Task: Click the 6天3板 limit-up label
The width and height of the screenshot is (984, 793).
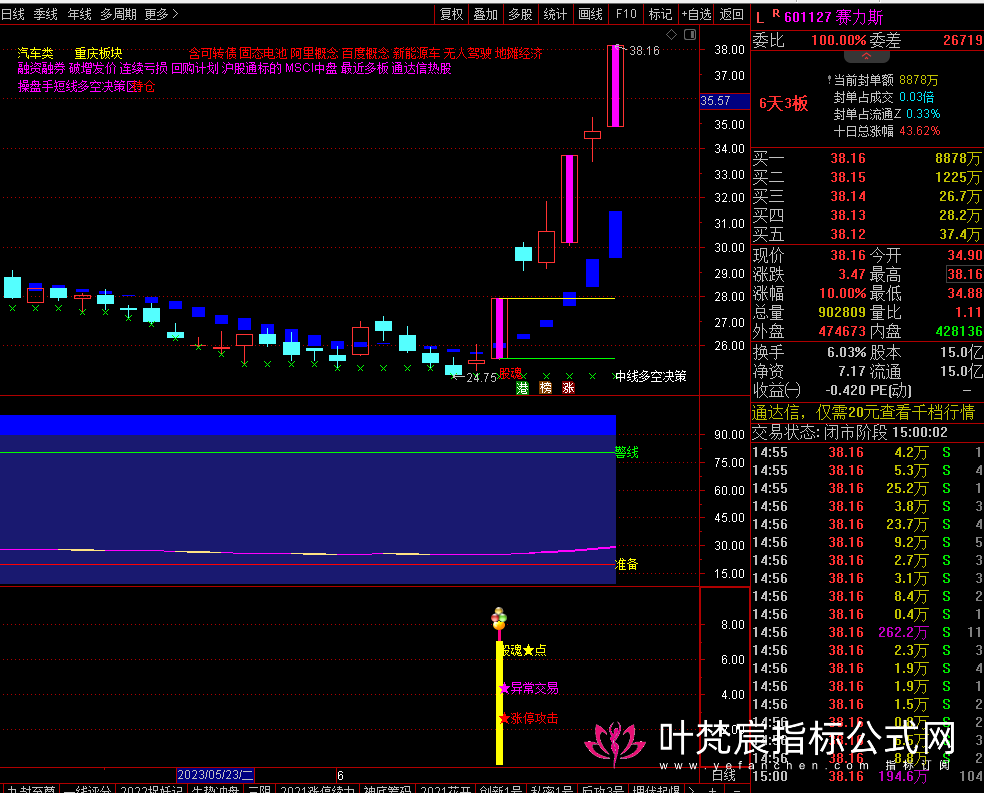Action: [784, 104]
